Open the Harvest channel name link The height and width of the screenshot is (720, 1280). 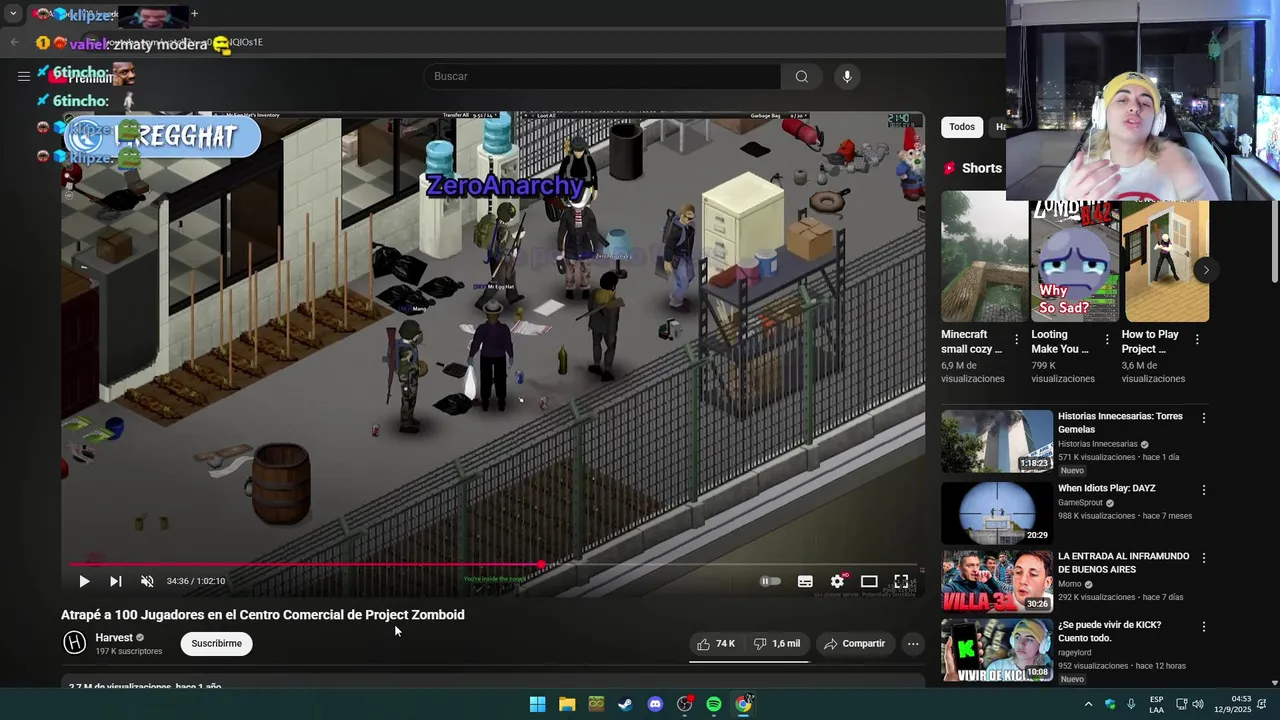pos(114,637)
